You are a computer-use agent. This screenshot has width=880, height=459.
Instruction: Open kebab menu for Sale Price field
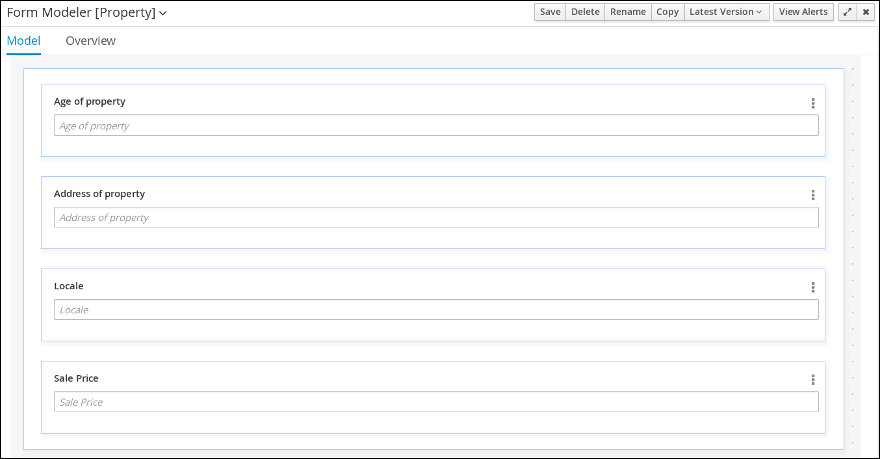pos(812,380)
